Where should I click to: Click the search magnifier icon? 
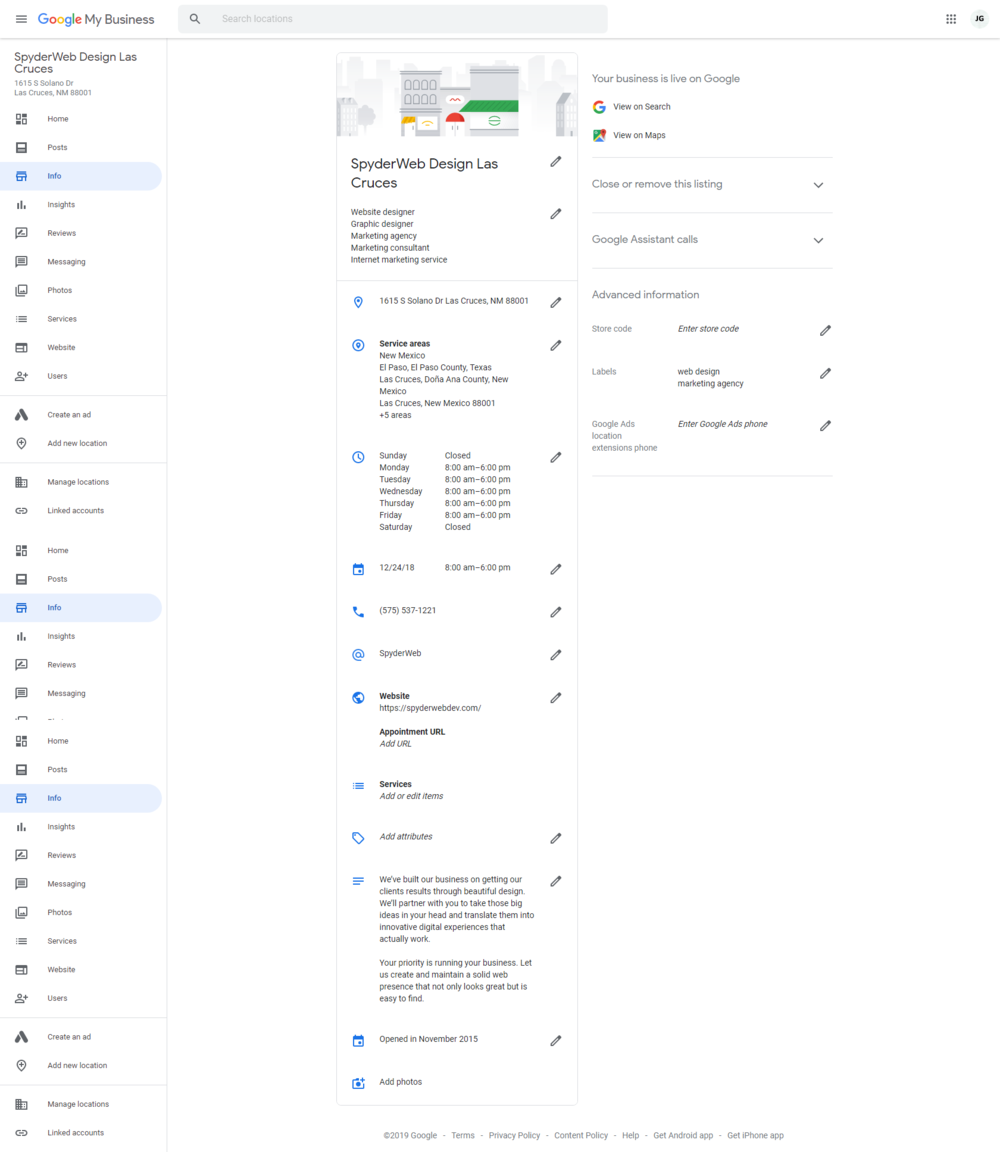pos(195,19)
